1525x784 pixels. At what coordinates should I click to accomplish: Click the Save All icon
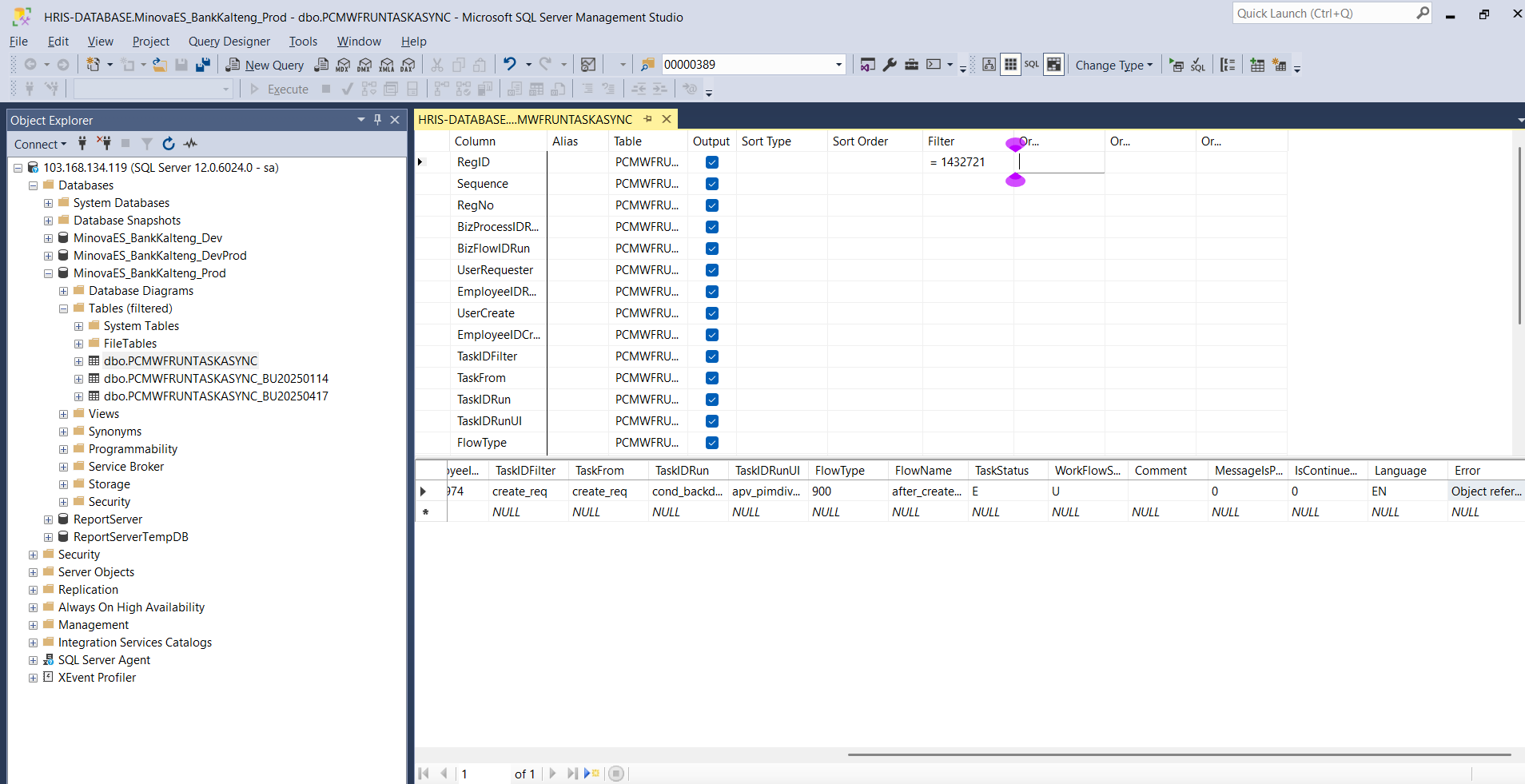203,65
